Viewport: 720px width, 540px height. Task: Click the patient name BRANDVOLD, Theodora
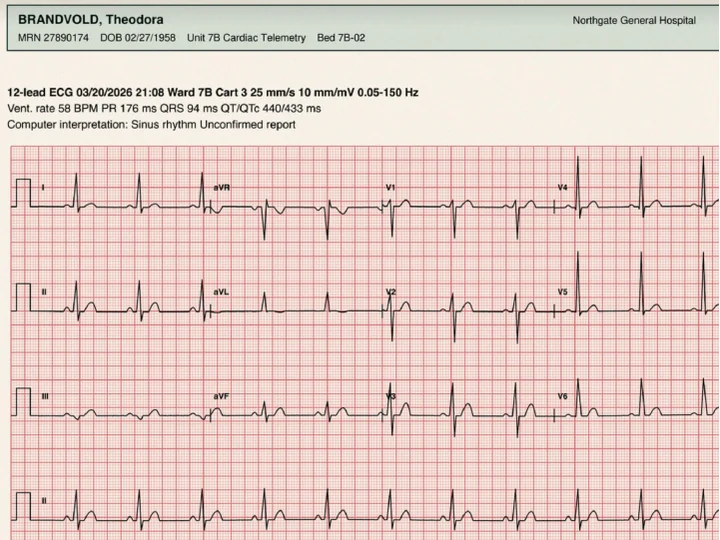coord(90,20)
